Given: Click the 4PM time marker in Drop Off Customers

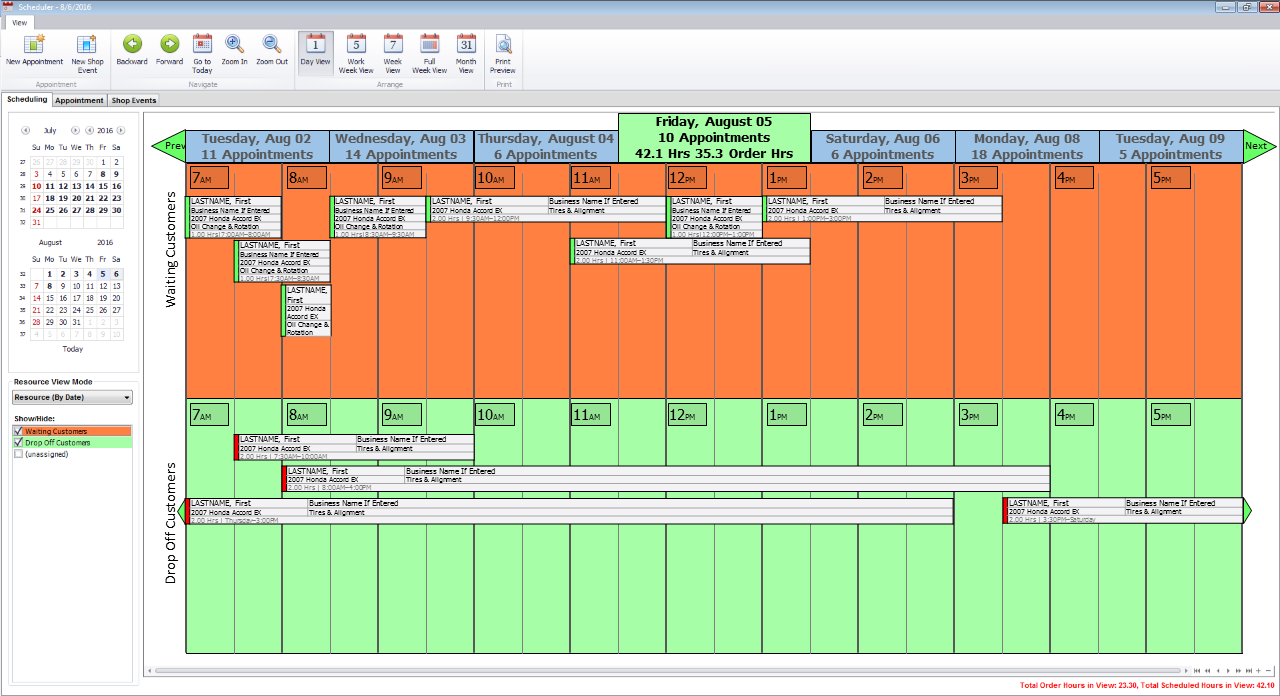Looking at the screenshot, I should point(1073,414).
